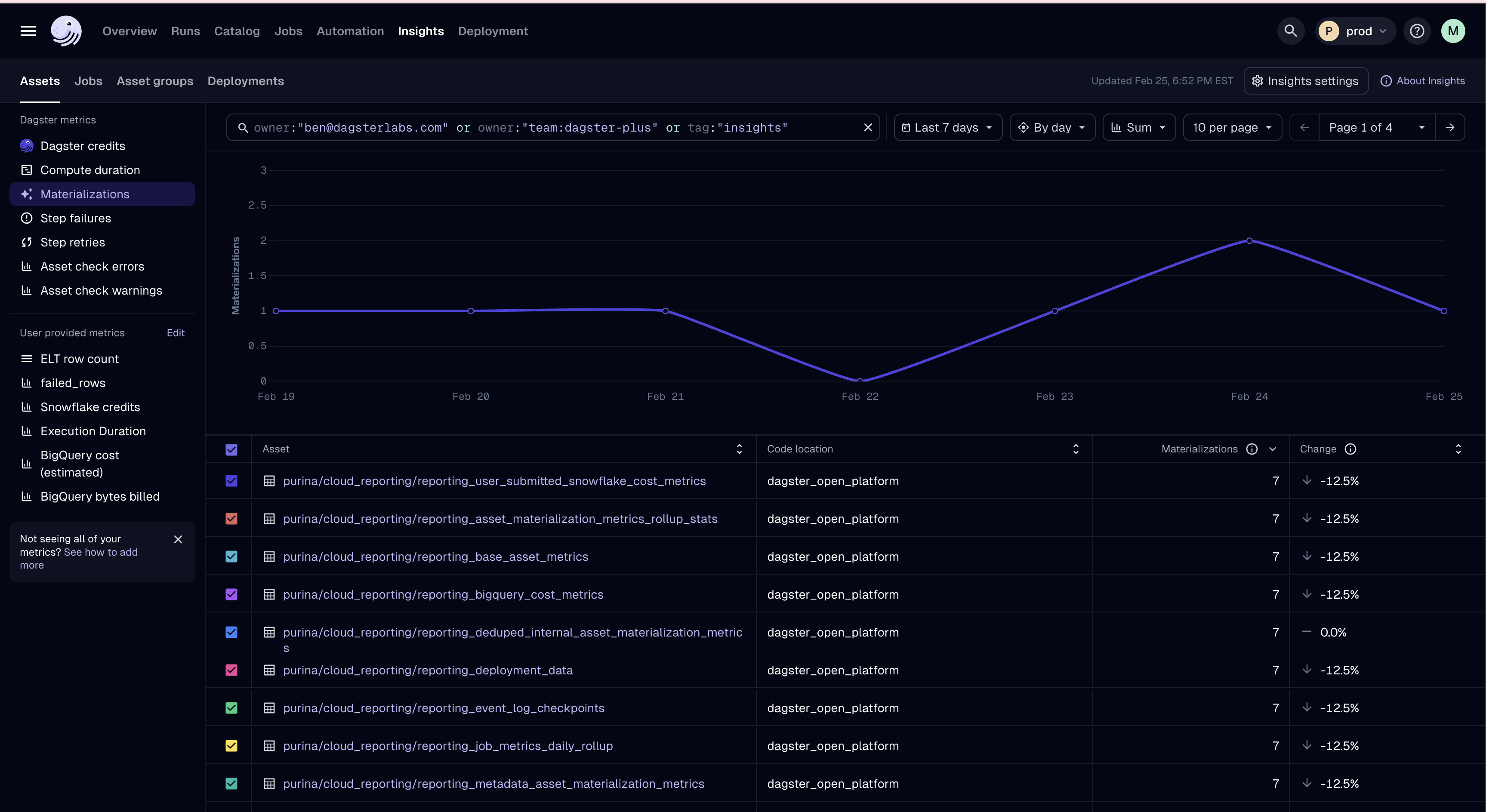This screenshot has width=1486, height=812.
Task: Go to next page arrow
Action: point(1450,127)
